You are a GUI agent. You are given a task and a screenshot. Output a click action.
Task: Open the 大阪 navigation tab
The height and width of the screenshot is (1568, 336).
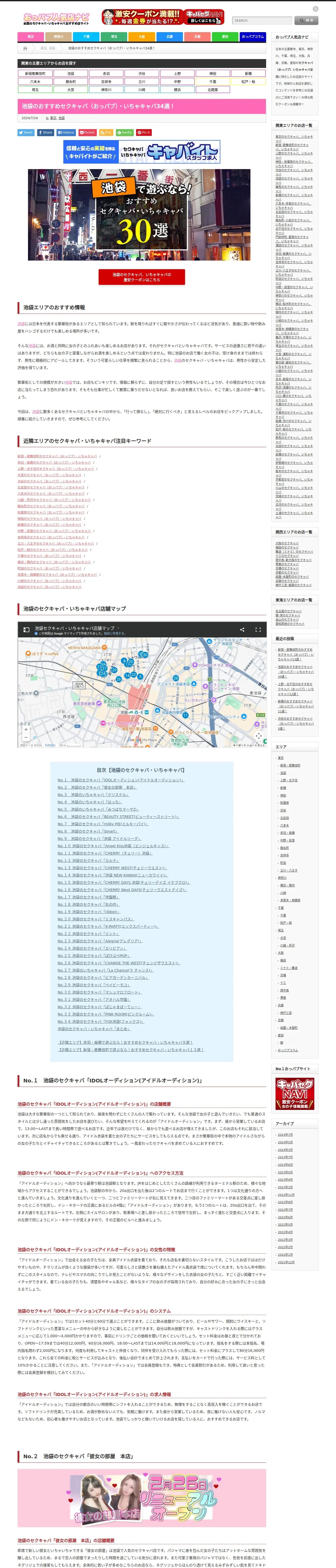142,37
